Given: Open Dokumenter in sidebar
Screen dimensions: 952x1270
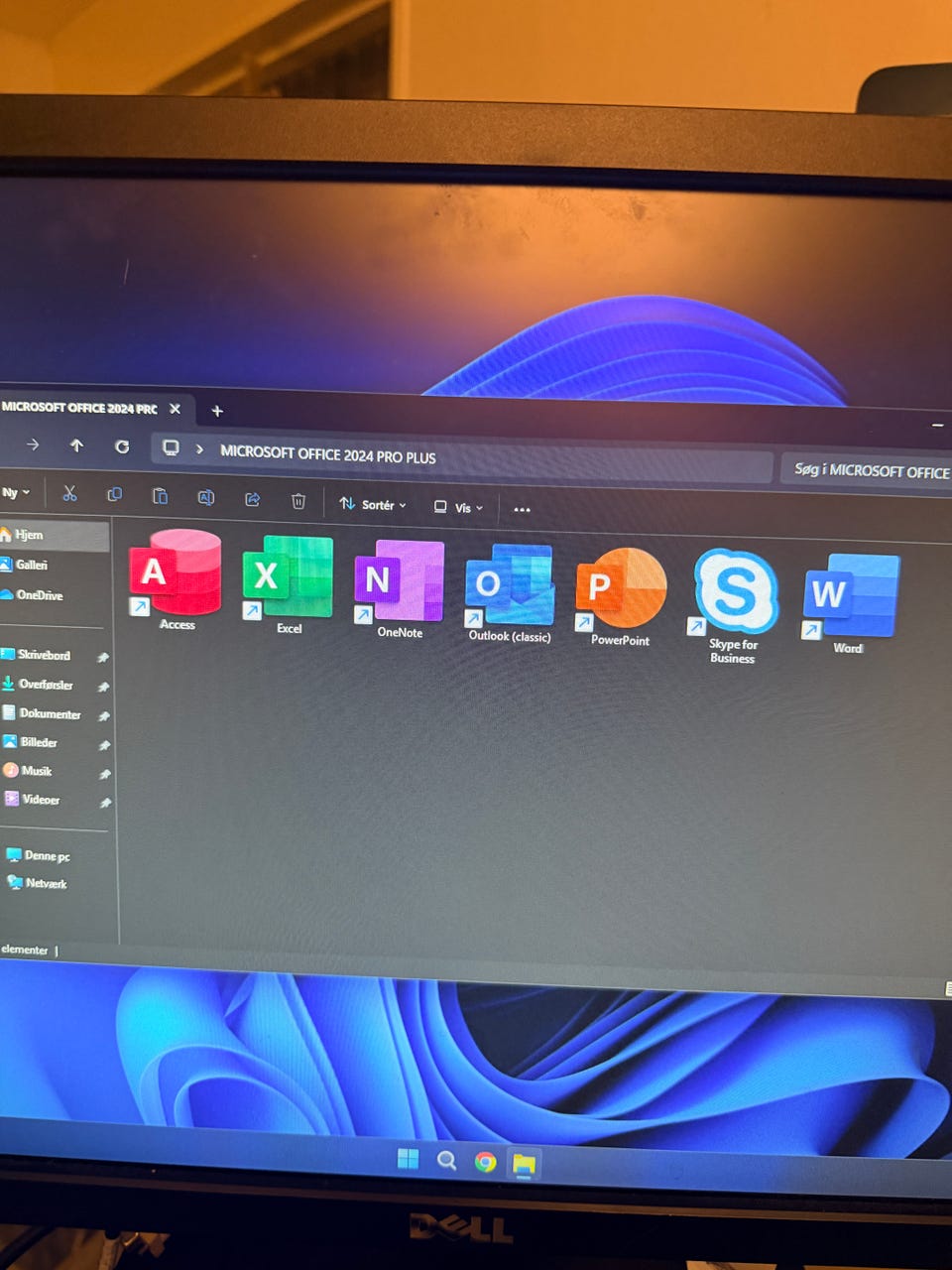Looking at the screenshot, I should pos(44,713).
